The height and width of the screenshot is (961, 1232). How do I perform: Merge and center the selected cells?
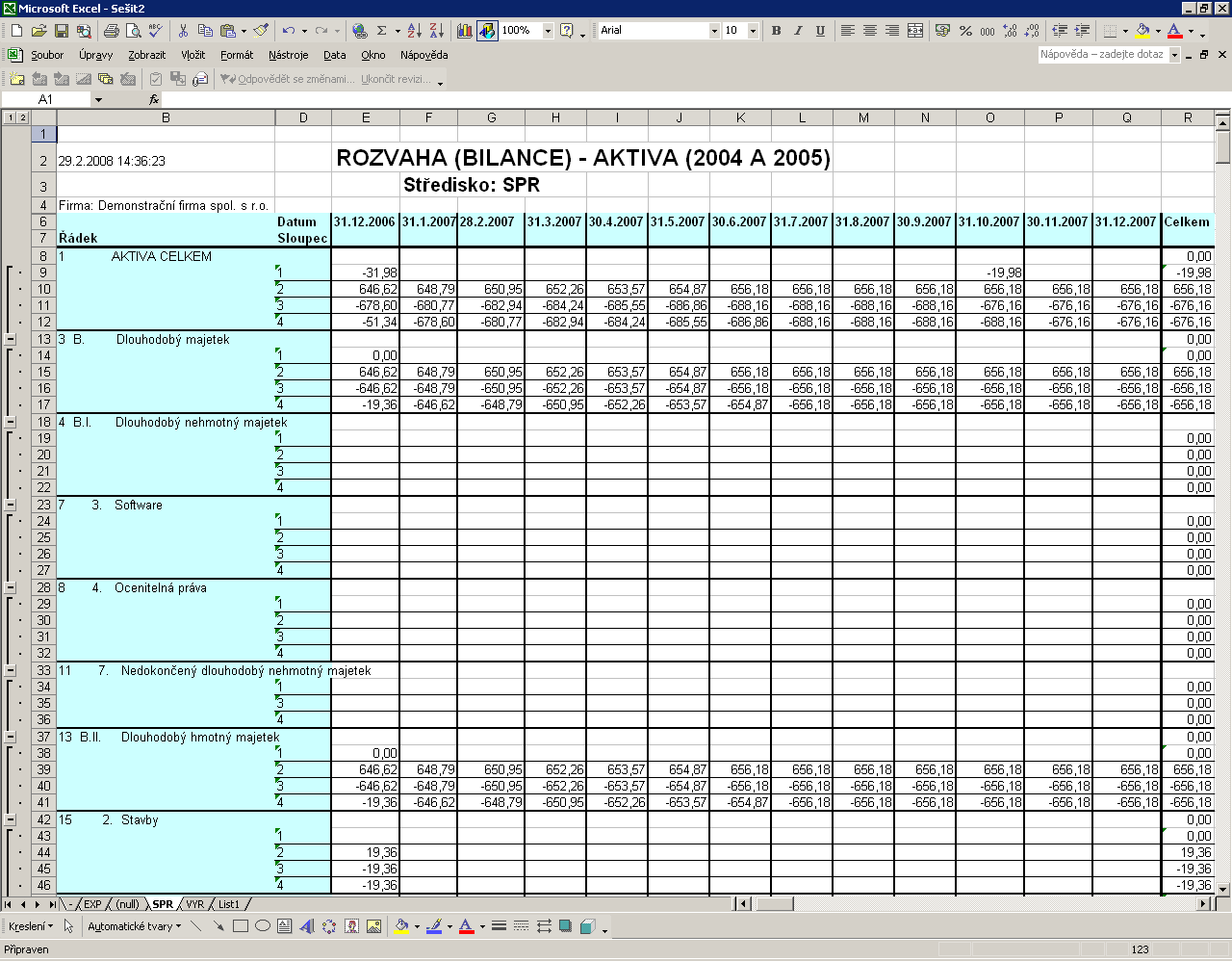(914, 31)
